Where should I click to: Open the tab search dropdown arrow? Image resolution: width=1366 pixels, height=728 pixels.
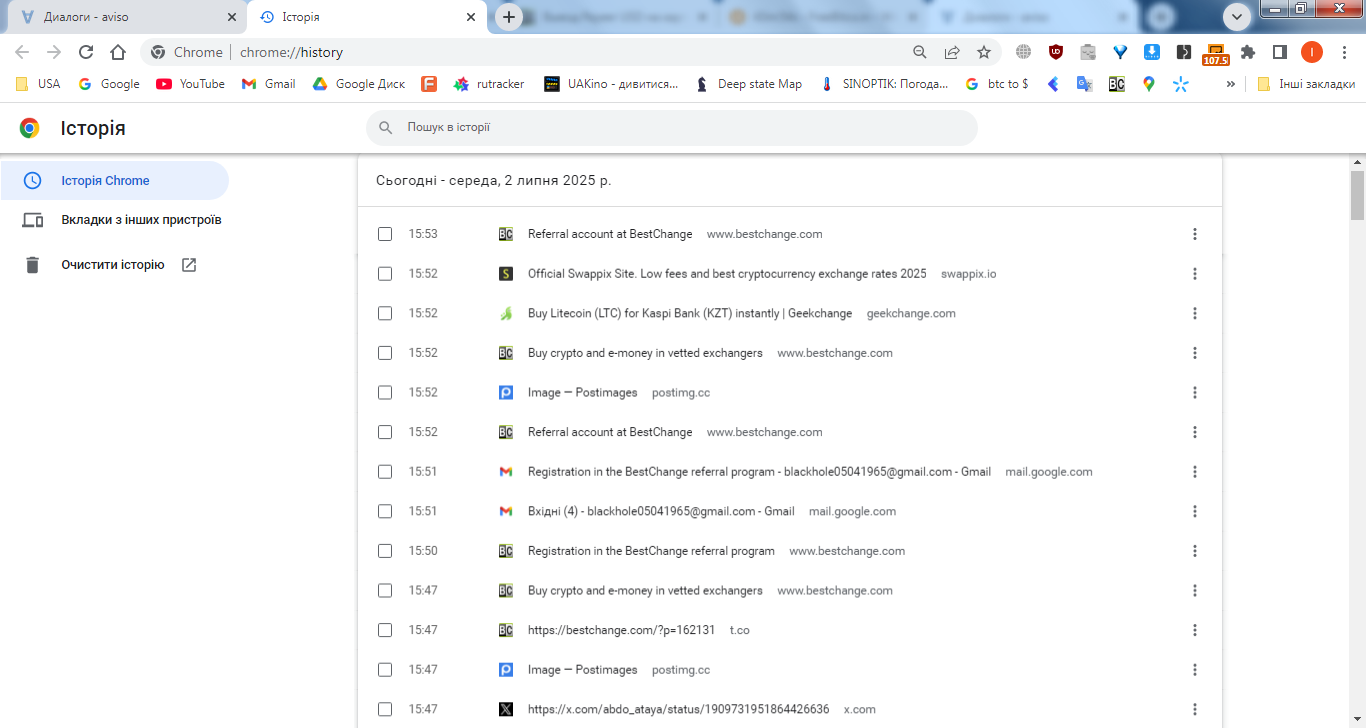pos(1237,16)
